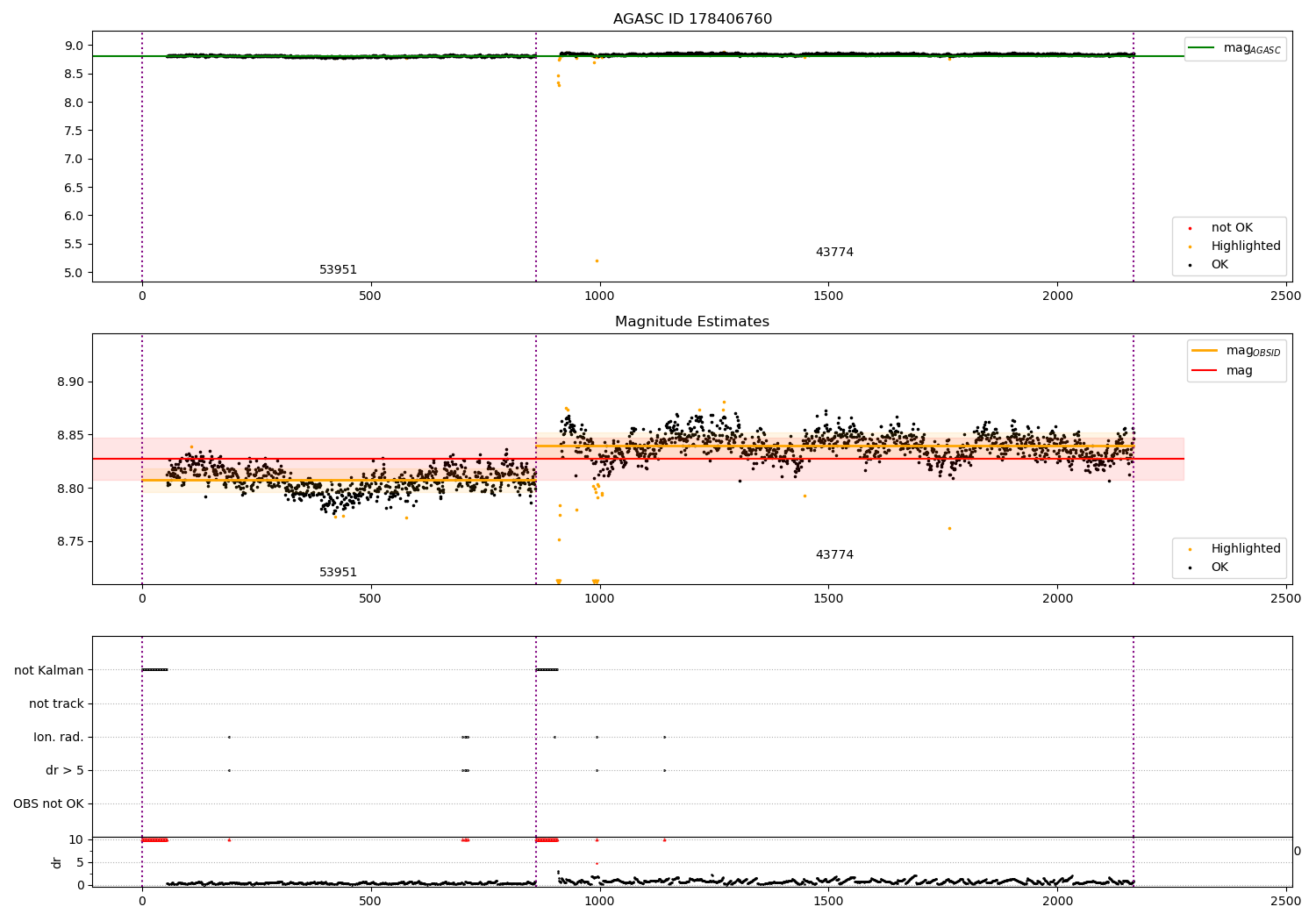Click the '5.0' y-axis tick of top plot

click(75, 273)
